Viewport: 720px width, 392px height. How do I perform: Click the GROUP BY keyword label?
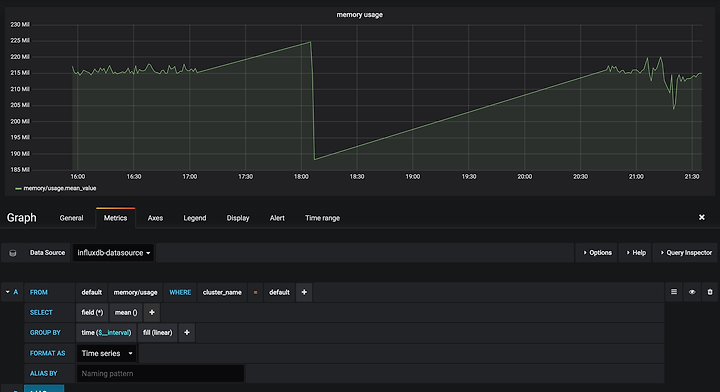(x=45, y=332)
